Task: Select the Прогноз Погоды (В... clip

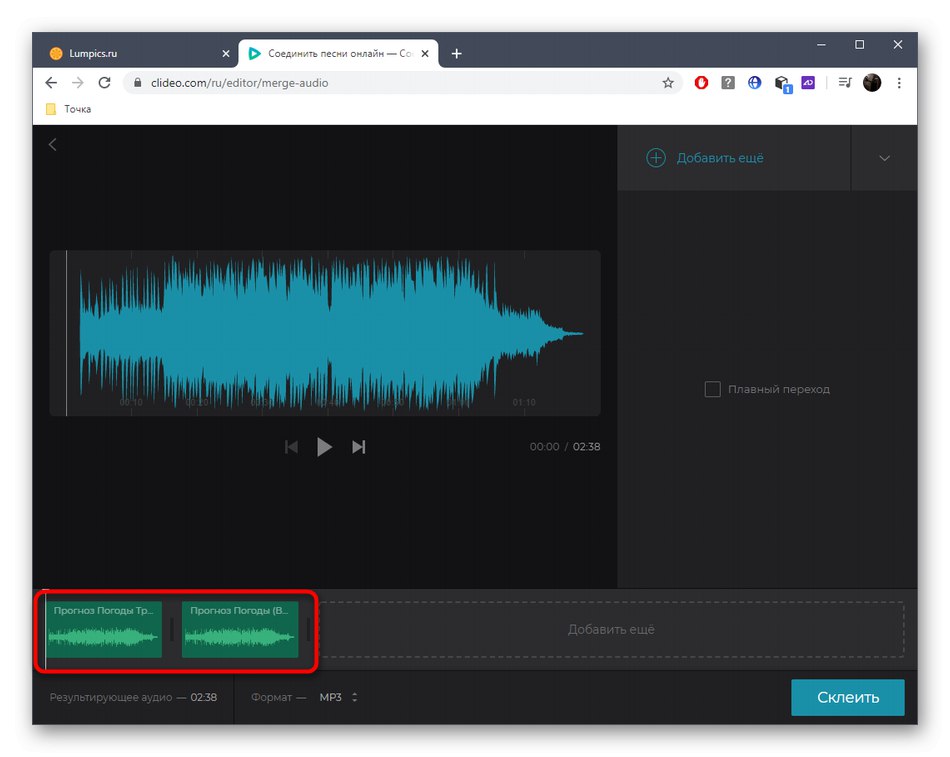Action: click(240, 629)
